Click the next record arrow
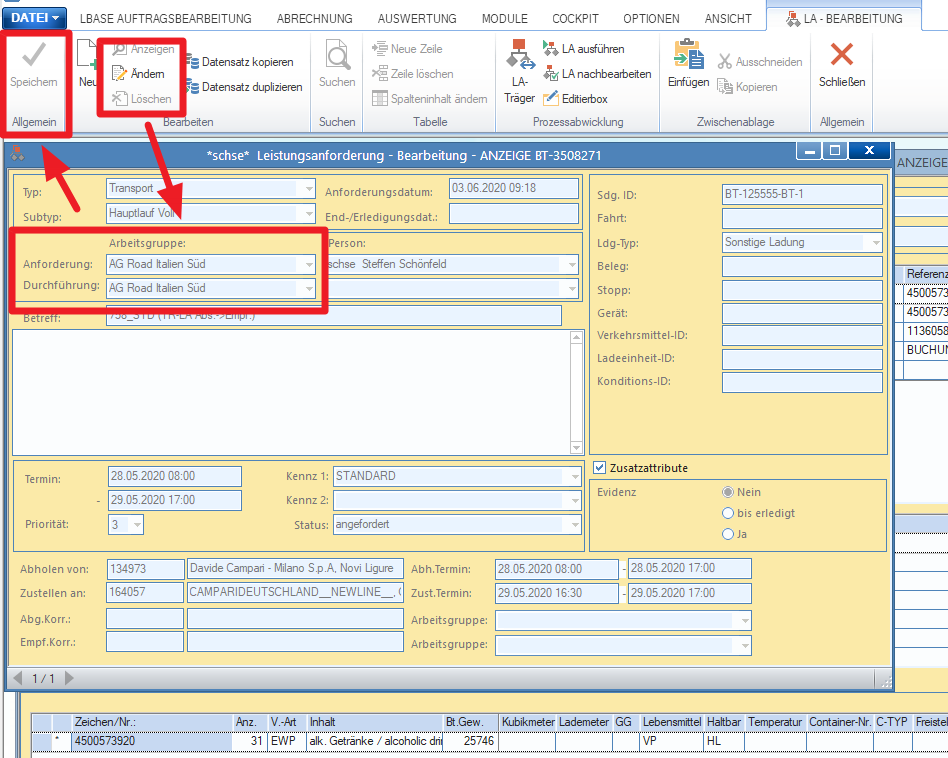948x758 pixels. pyautogui.click(x=70, y=678)
